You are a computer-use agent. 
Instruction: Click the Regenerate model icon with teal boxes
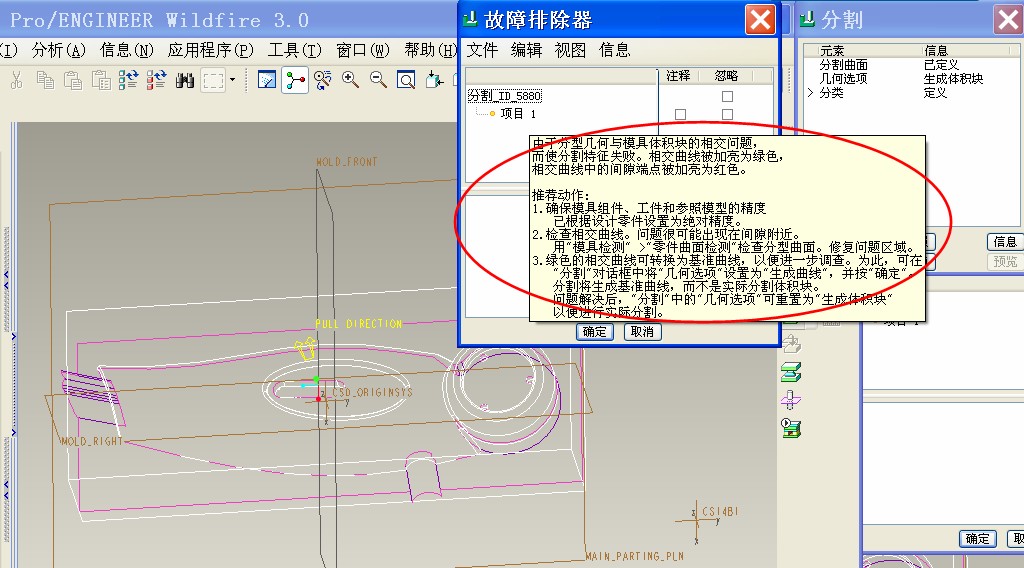tap(128, 80)
